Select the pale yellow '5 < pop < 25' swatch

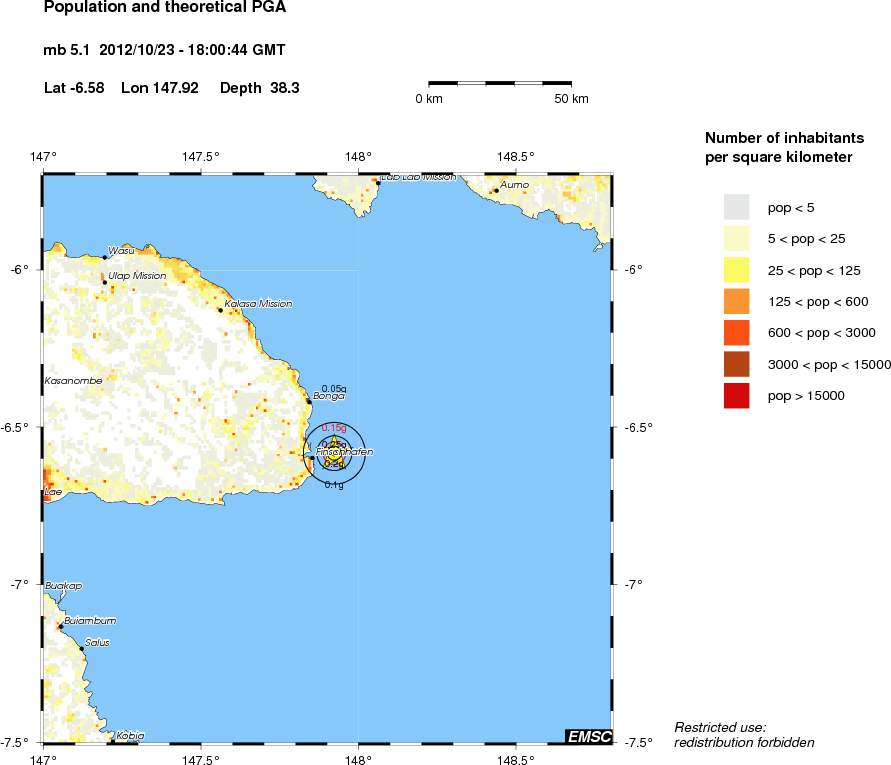(x=736, y=238)
